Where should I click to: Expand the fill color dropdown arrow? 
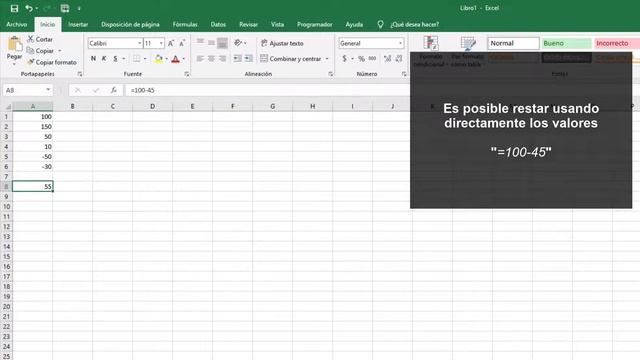[167, 59]
